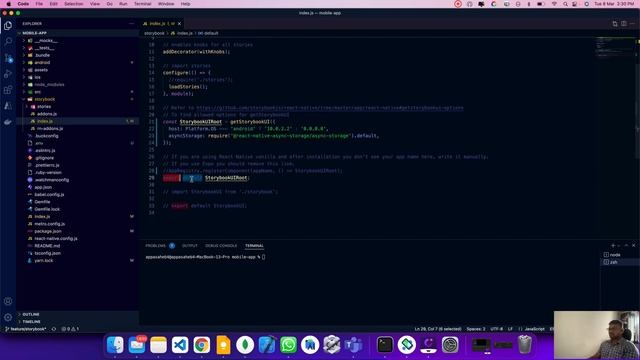Open the GitHub link in the code comment
Viewport: 640px width, 360px height.
coord(330,108)
